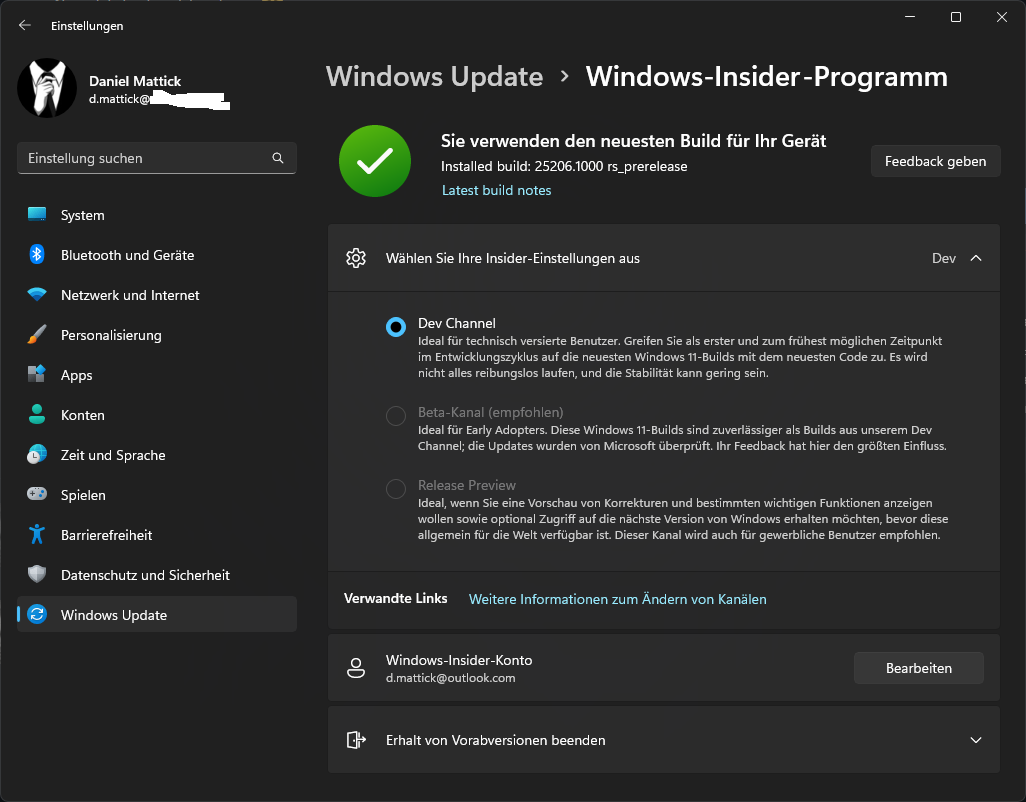This screenshot has height=802, width=1026.
Task: Click the Windows Update sync icon
Action: coord(37,614)
